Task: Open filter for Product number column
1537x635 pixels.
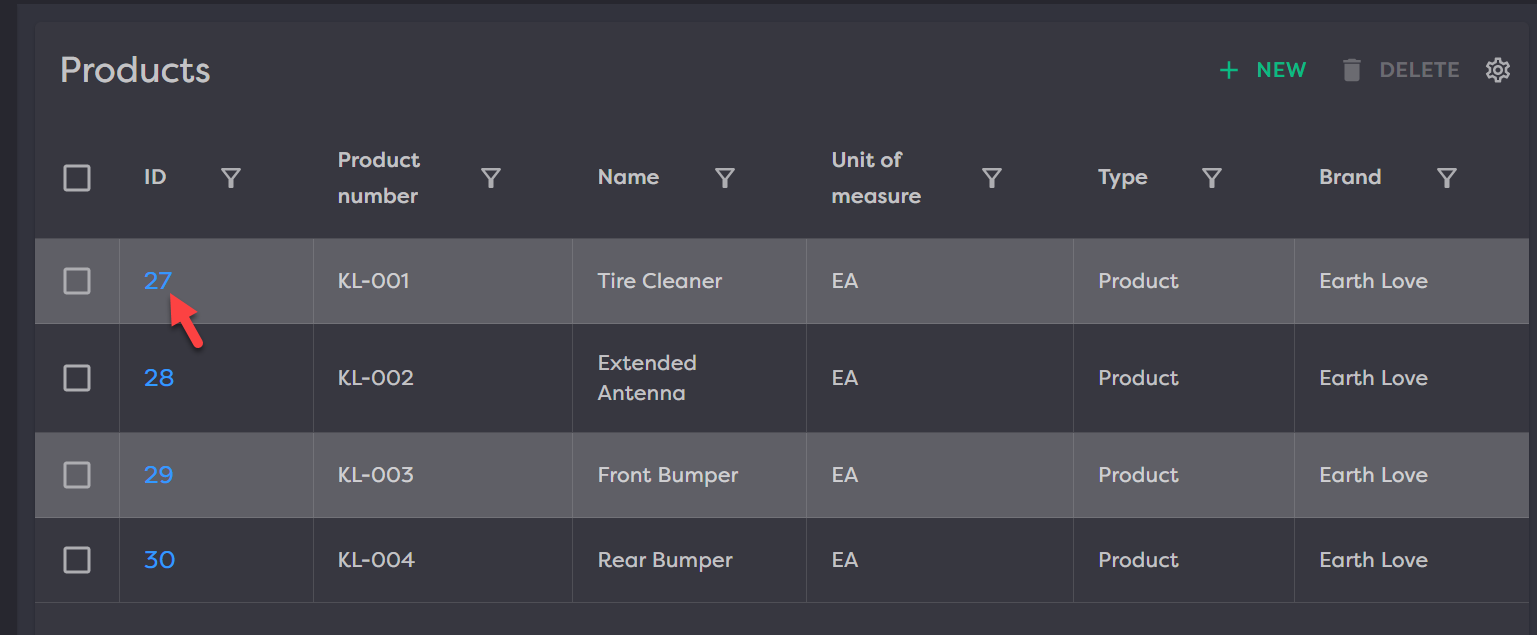Action: pos(491,178)
